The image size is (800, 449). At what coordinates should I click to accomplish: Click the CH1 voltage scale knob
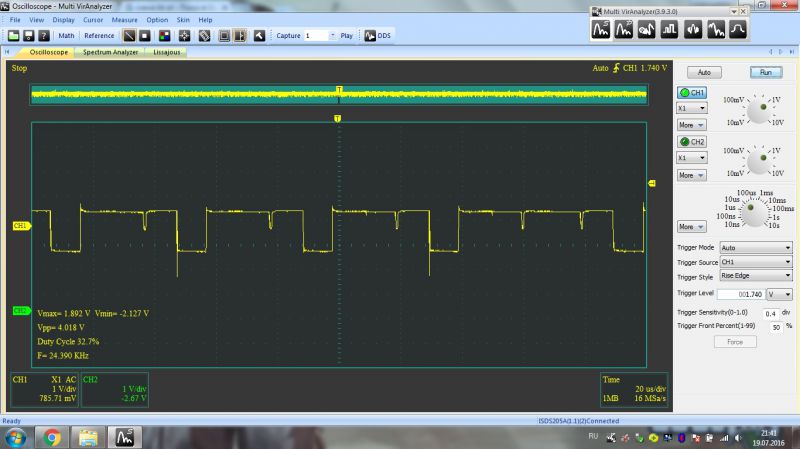point(759,111)
